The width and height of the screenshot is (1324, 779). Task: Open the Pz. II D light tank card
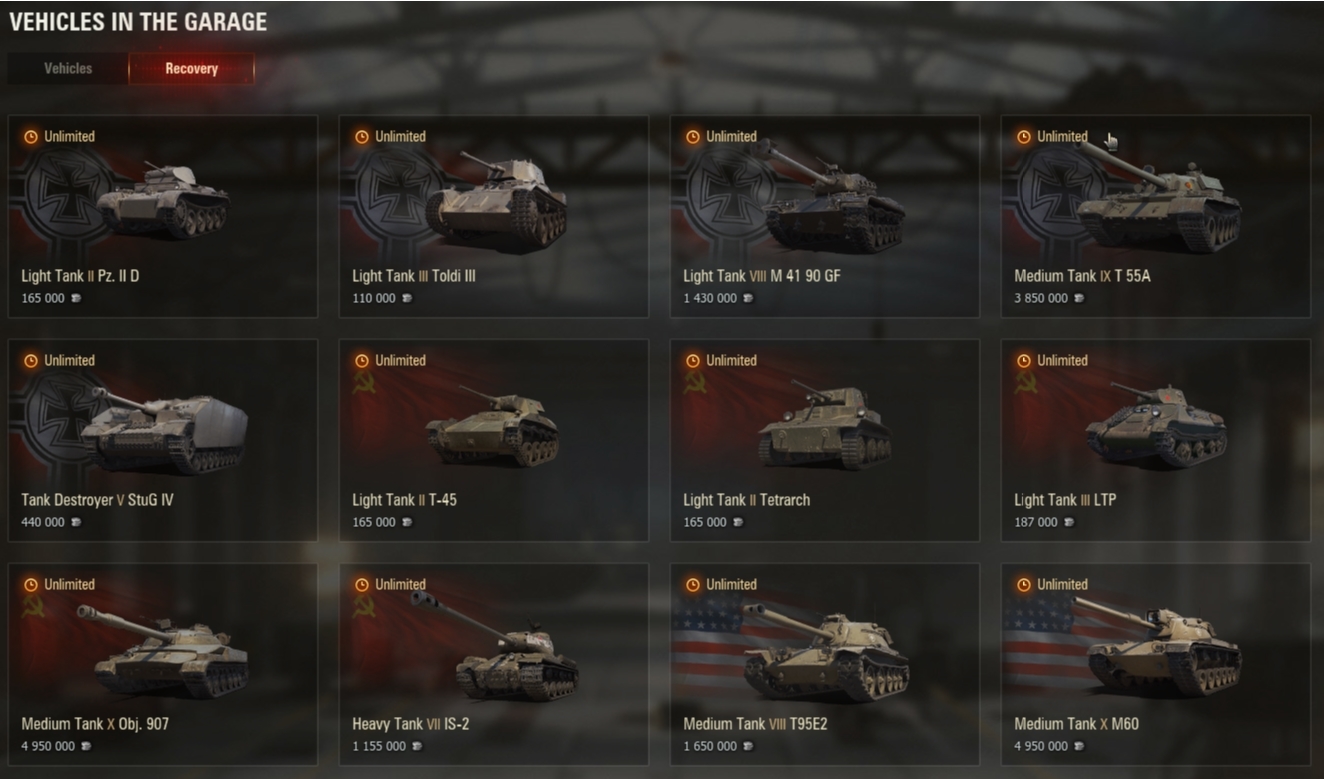pos(163,217)
